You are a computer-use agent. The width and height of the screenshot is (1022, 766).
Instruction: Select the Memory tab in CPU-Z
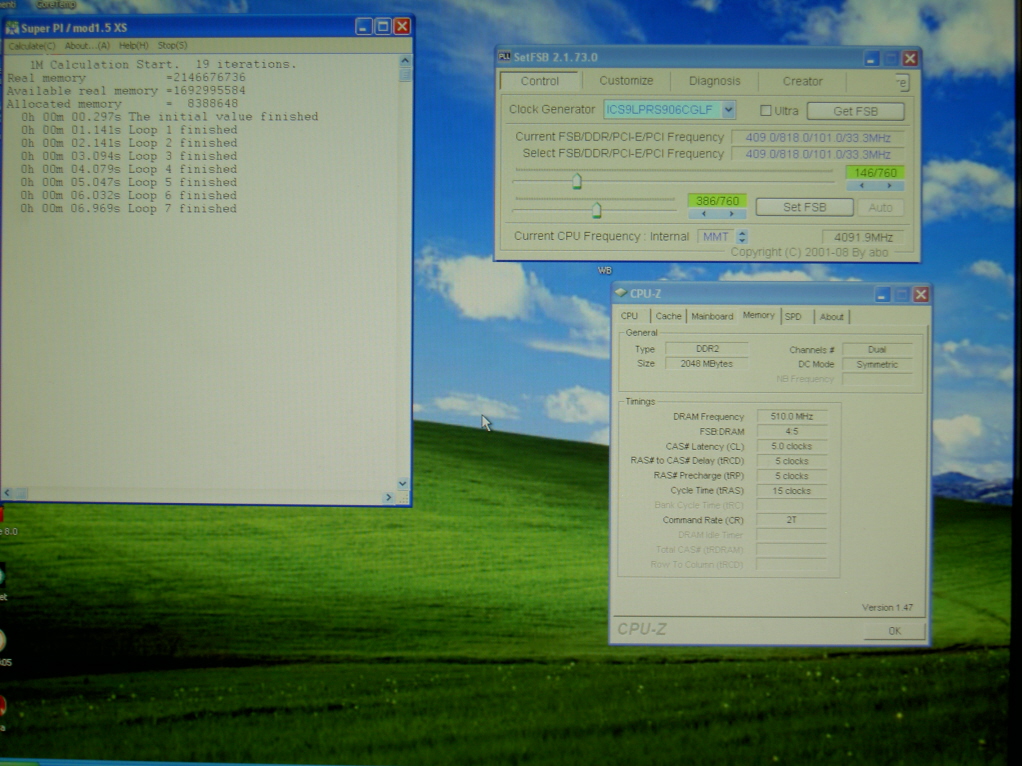pos(759,315)
